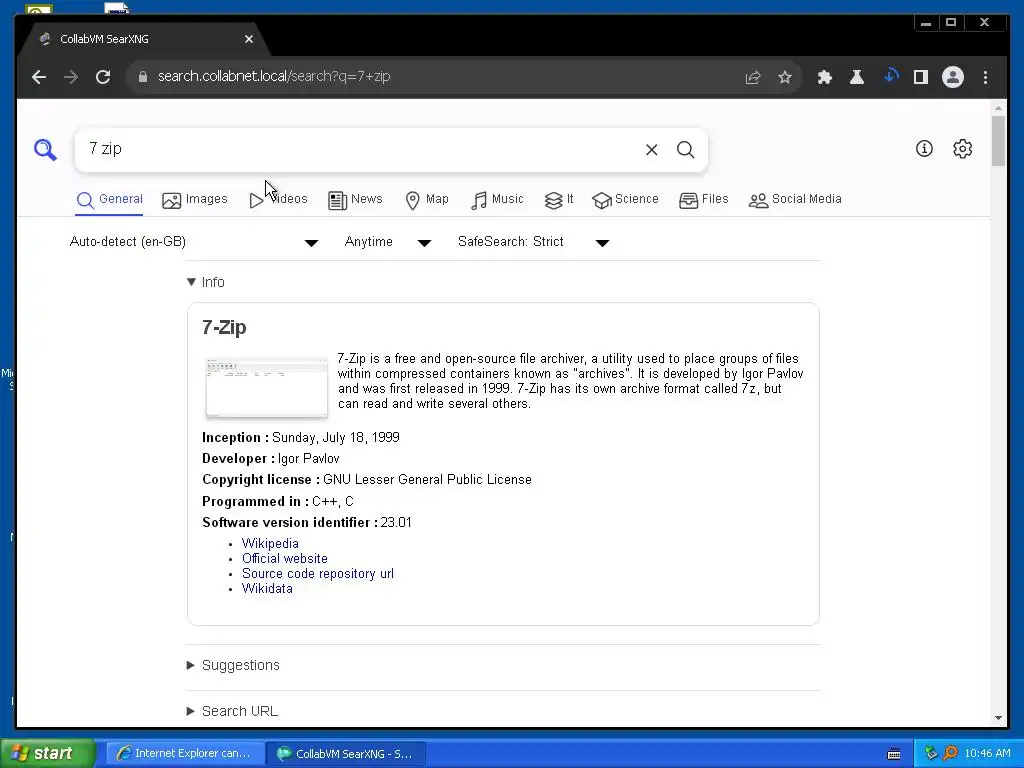Expand the Search URL section
The width and height of the screenshot is (1024, 768).
tap(232, 711)
